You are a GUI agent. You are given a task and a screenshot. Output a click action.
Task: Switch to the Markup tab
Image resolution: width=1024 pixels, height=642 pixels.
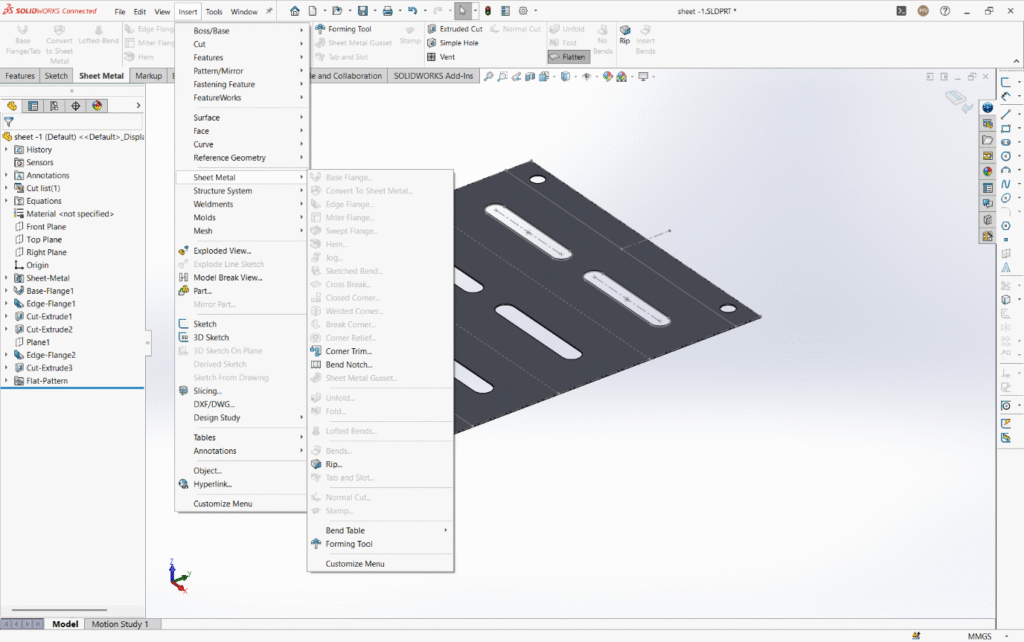[x=149, y=76]
